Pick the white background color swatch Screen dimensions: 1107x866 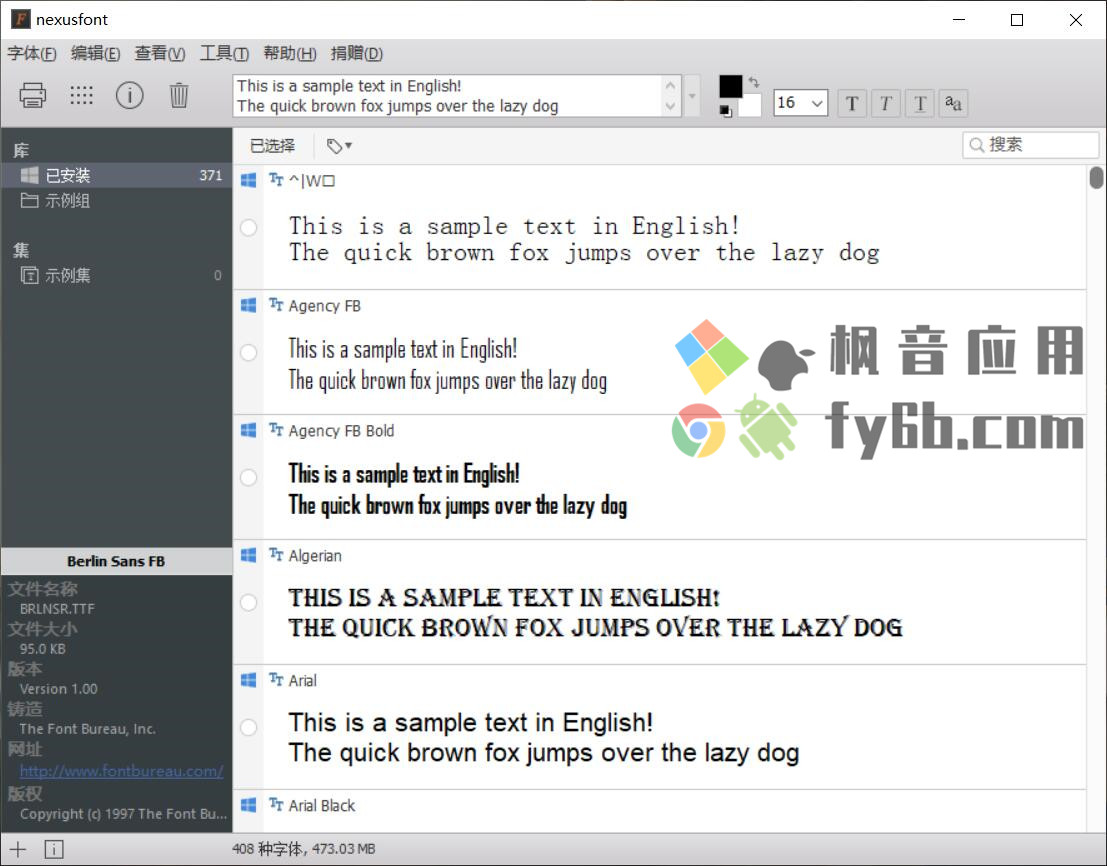pyautogui.click(x=750, y=105)
